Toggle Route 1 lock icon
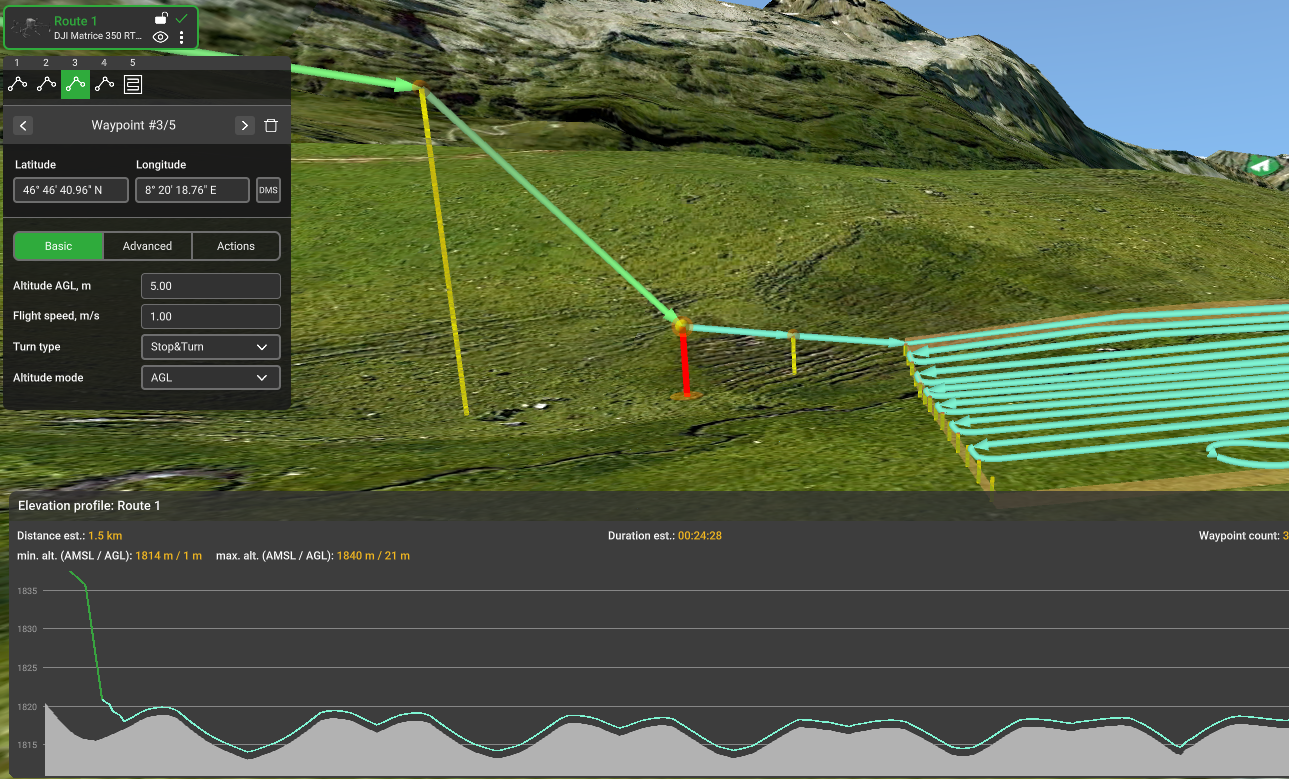This screenshot has width=1289, height=779. [x=161, y=18]
